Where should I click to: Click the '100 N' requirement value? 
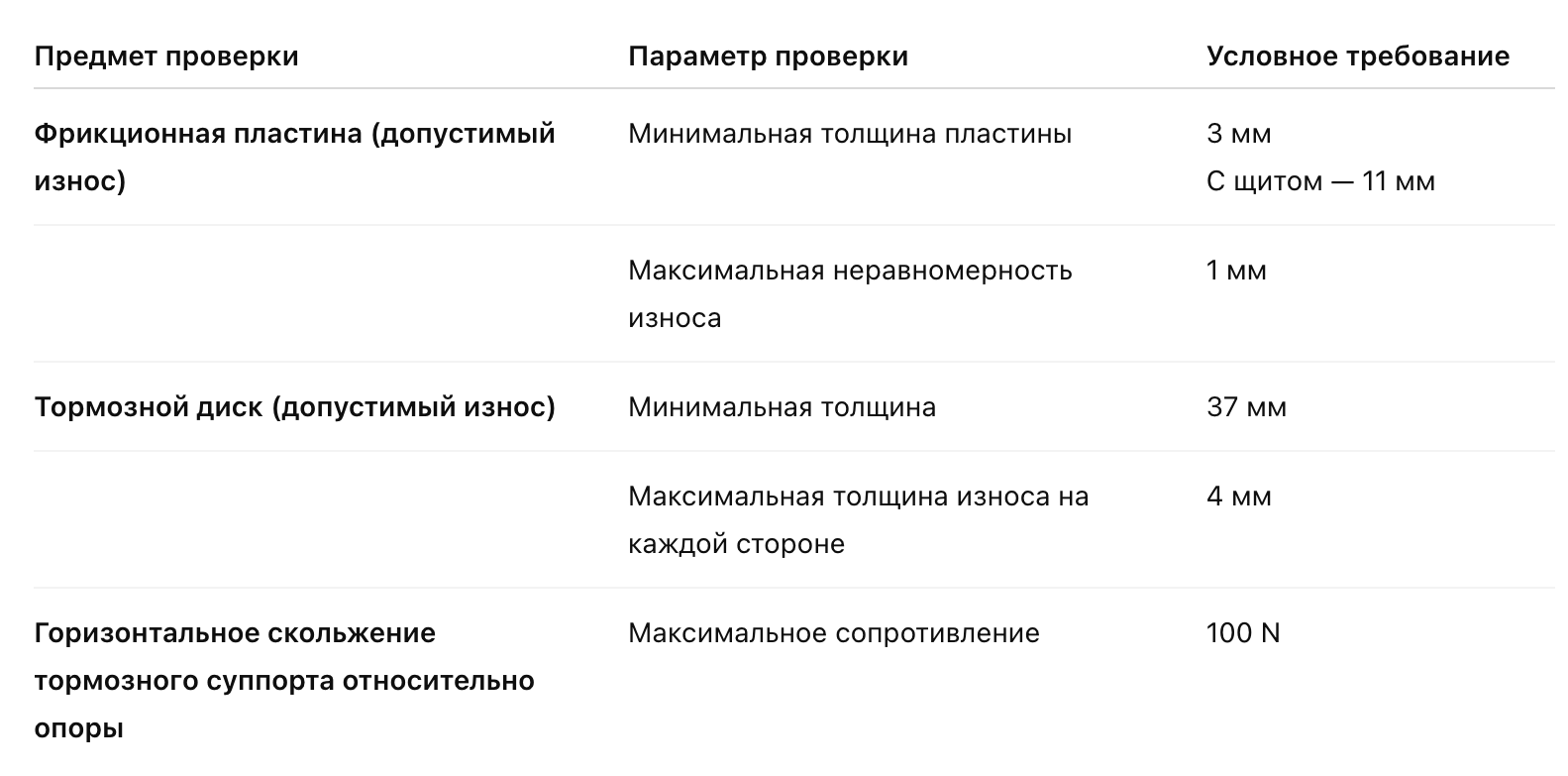tap(1243, 633)
